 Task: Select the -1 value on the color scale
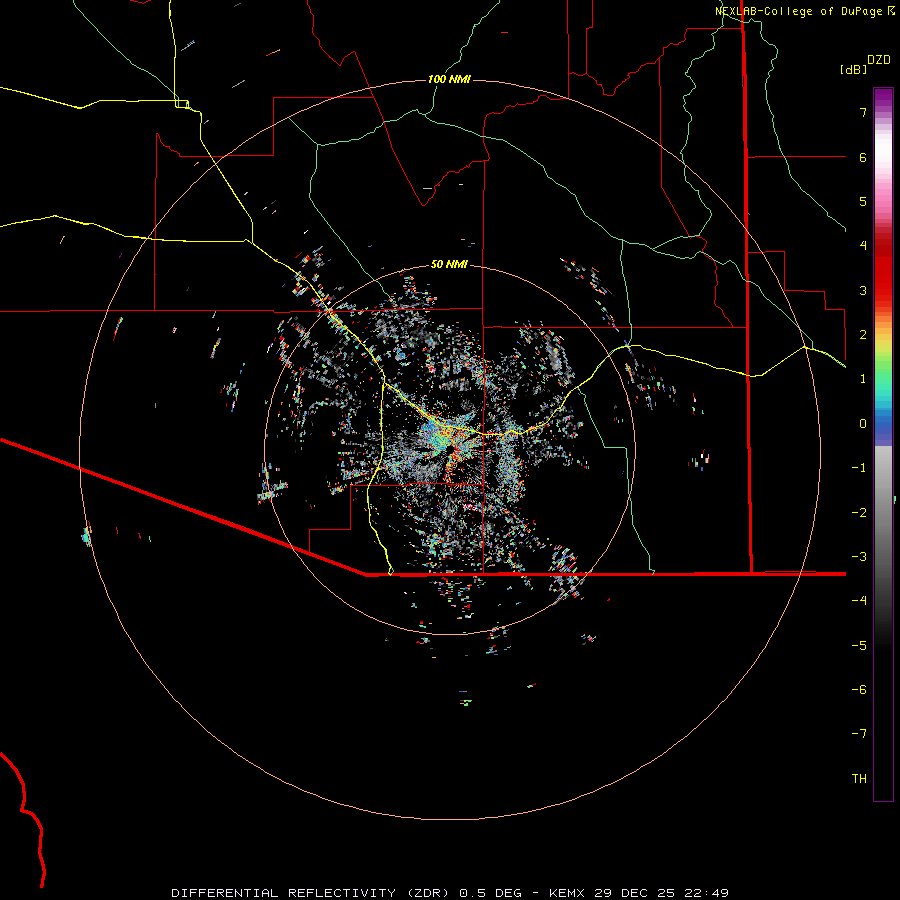[x=859, y=468]
